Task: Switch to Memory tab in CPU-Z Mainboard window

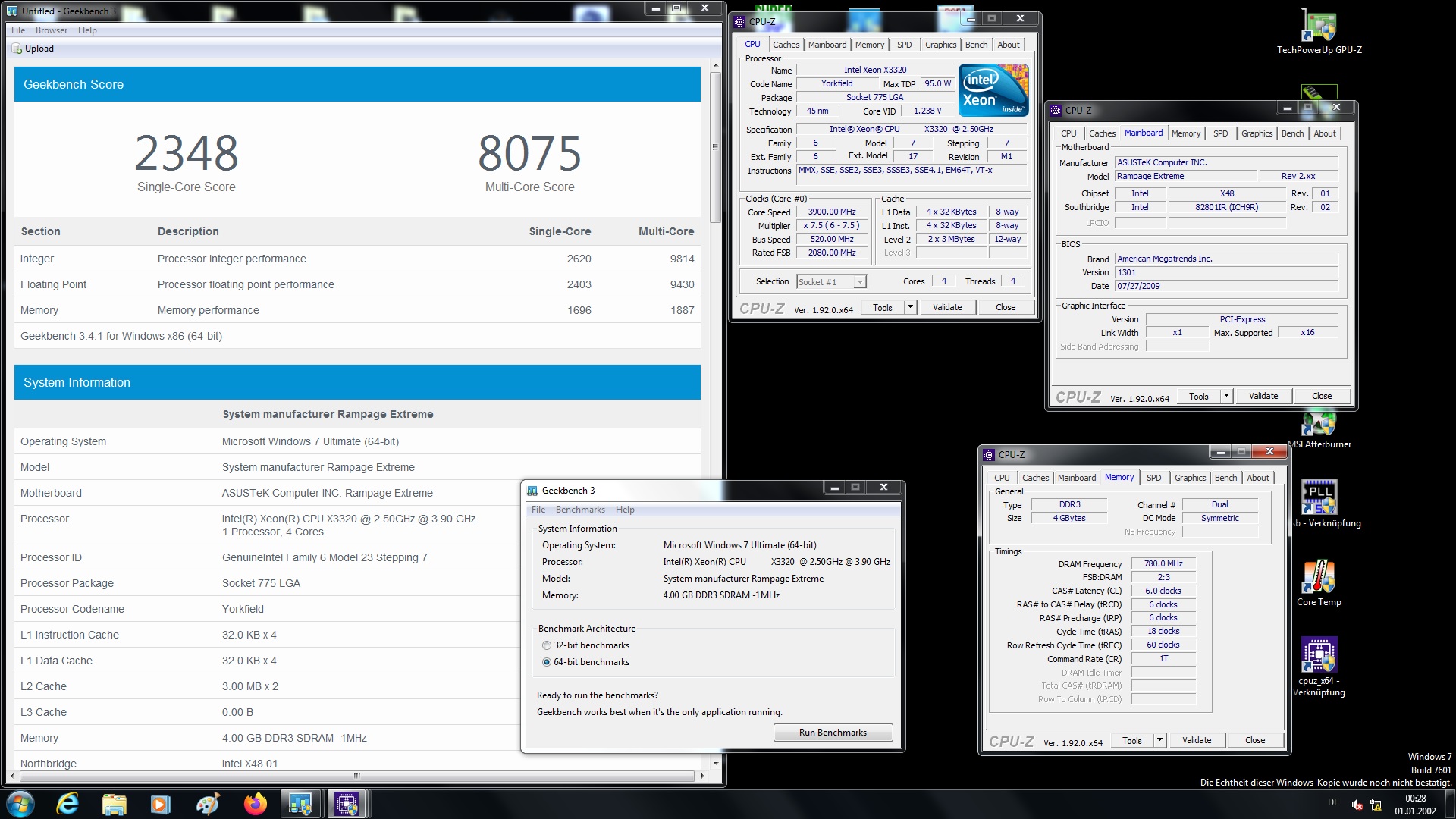Action: coord(1185,133)
